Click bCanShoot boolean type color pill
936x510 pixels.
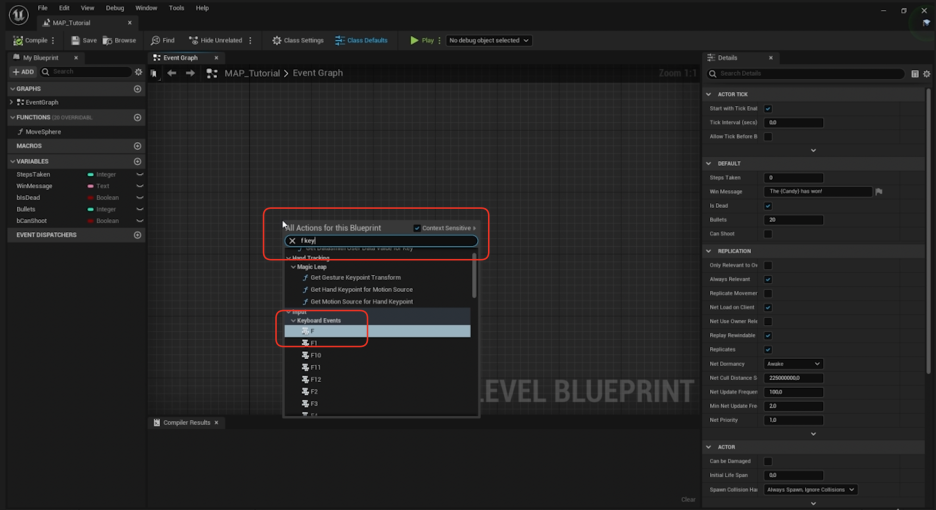pyautogui.click(x=91, y=221)
